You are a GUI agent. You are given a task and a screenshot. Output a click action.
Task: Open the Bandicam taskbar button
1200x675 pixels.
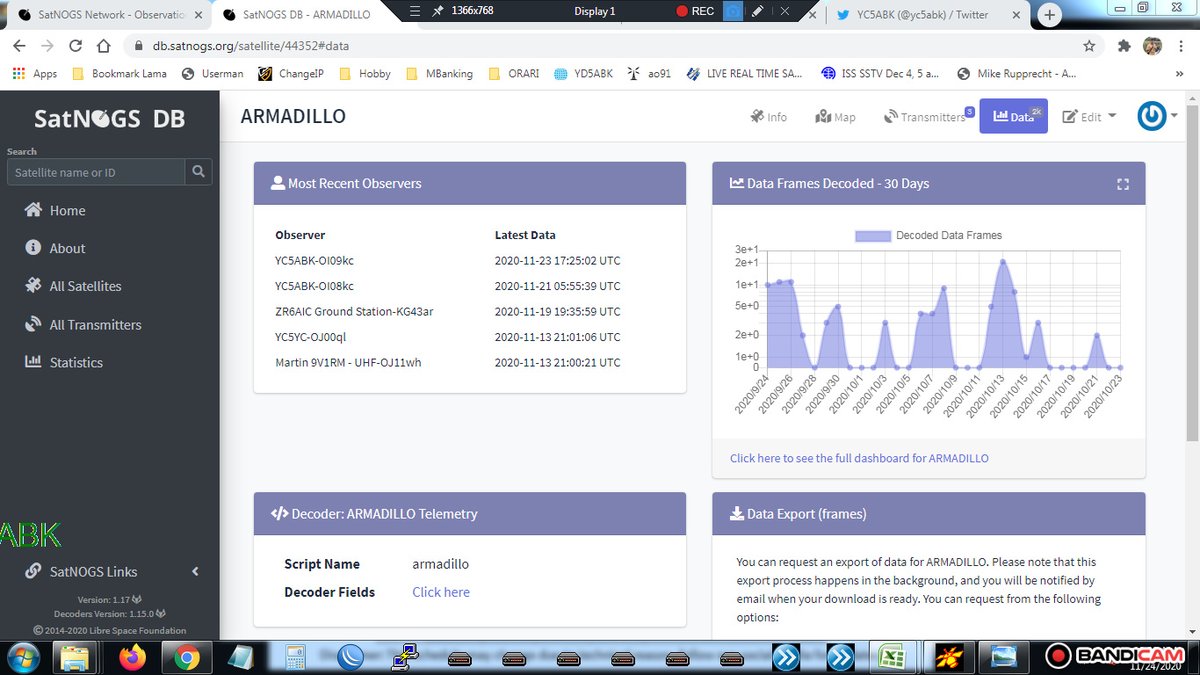[1117, 657]
